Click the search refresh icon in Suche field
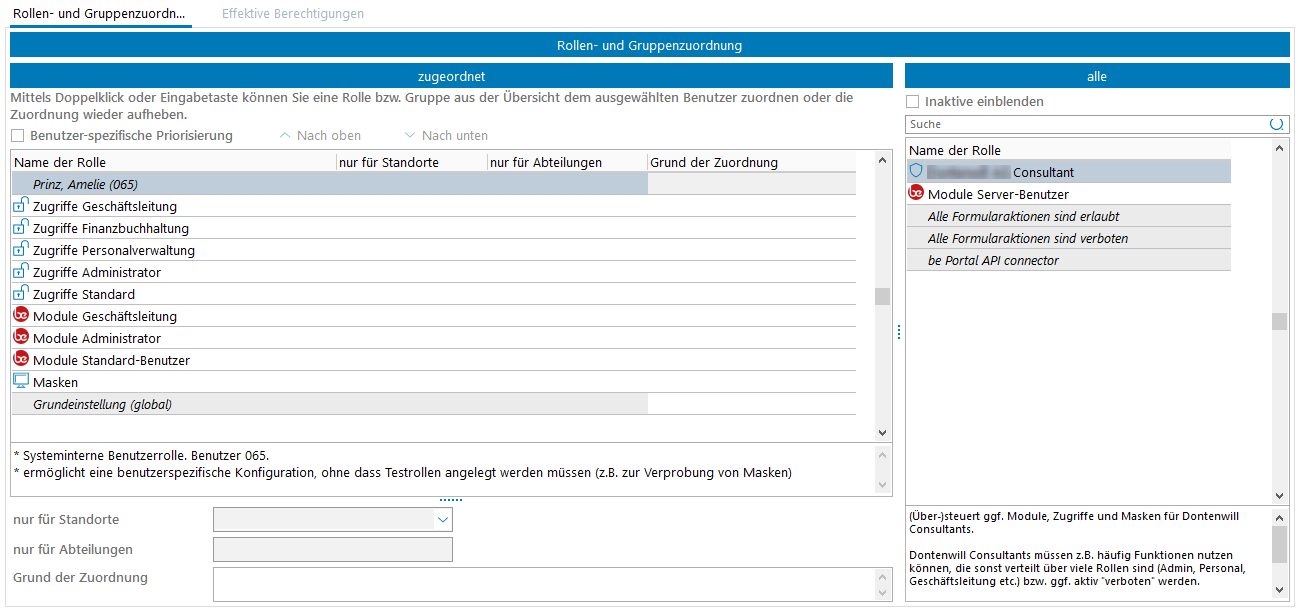 (x=1276, y=124)
